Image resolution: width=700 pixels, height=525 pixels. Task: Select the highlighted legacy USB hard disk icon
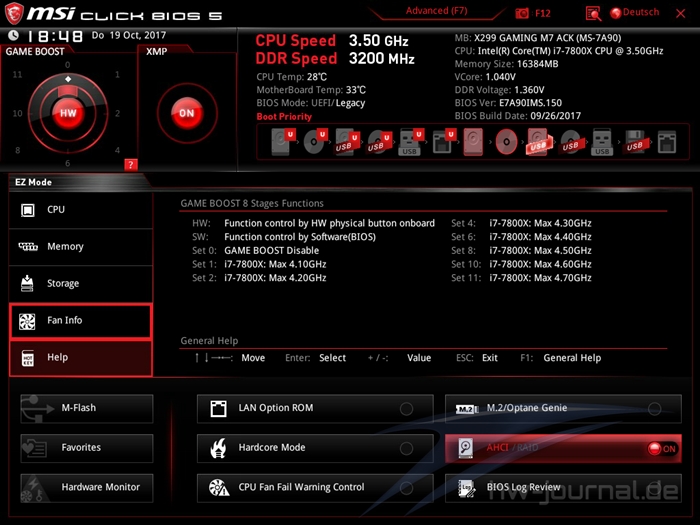pos(539,142)
